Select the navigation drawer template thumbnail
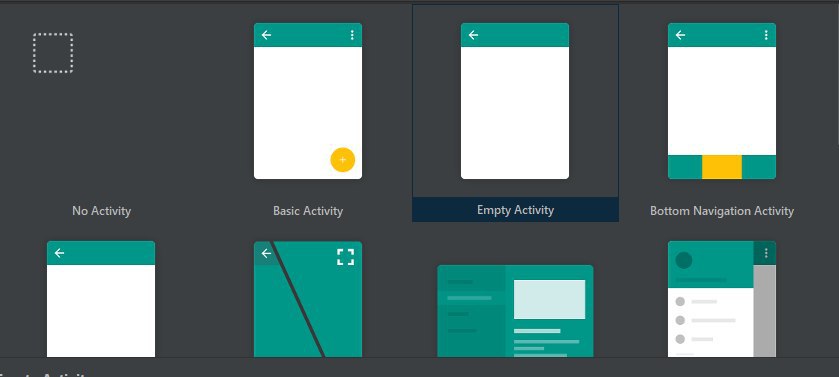839x377 pixels. point(722,299)
